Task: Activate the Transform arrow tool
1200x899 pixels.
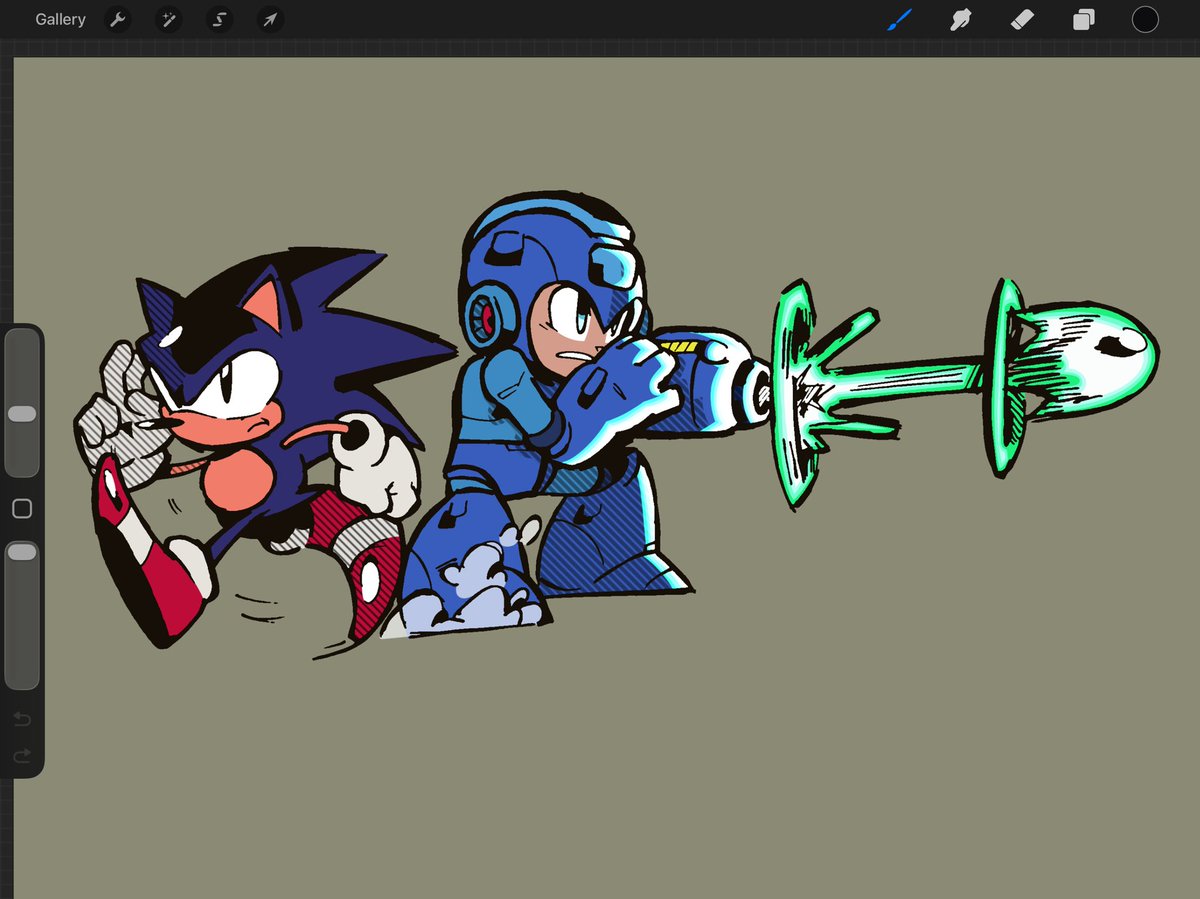Action: tap(269, 20)
